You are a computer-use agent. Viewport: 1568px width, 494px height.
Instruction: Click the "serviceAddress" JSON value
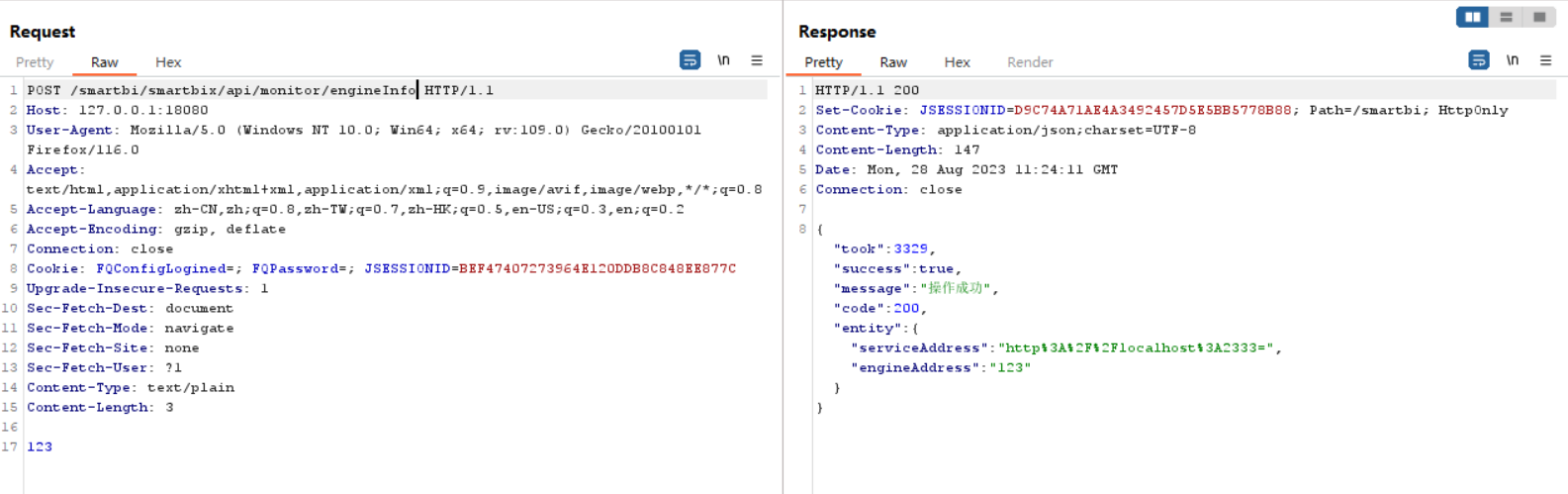(x=1136, y=347)
